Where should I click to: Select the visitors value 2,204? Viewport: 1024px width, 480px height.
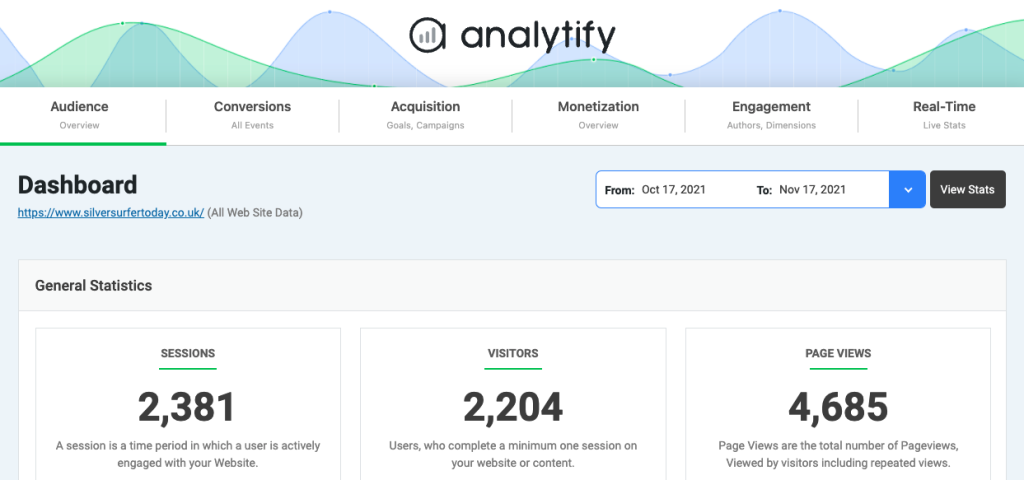[x=513, y=407]
